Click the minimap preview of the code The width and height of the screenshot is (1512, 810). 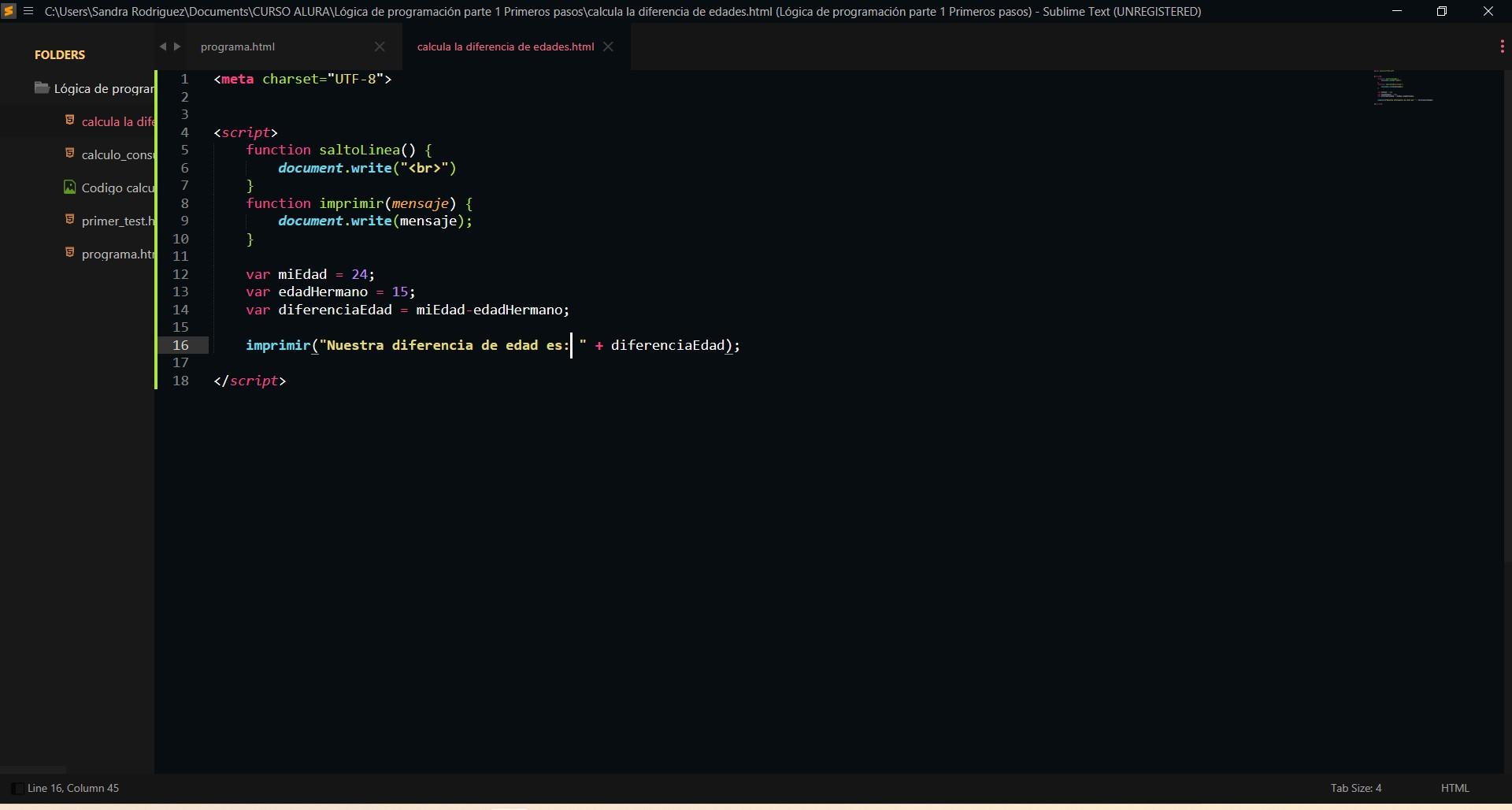[x=1403, y=87]
